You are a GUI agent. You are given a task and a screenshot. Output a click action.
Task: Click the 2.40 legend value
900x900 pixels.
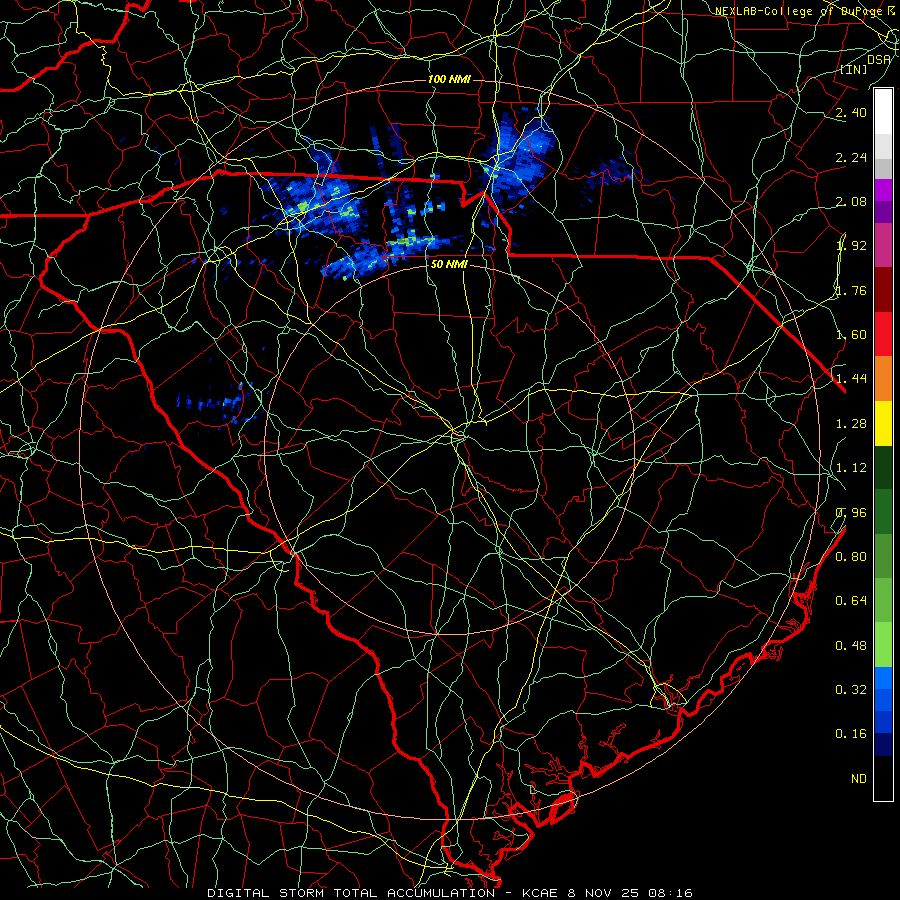point(851,112)
